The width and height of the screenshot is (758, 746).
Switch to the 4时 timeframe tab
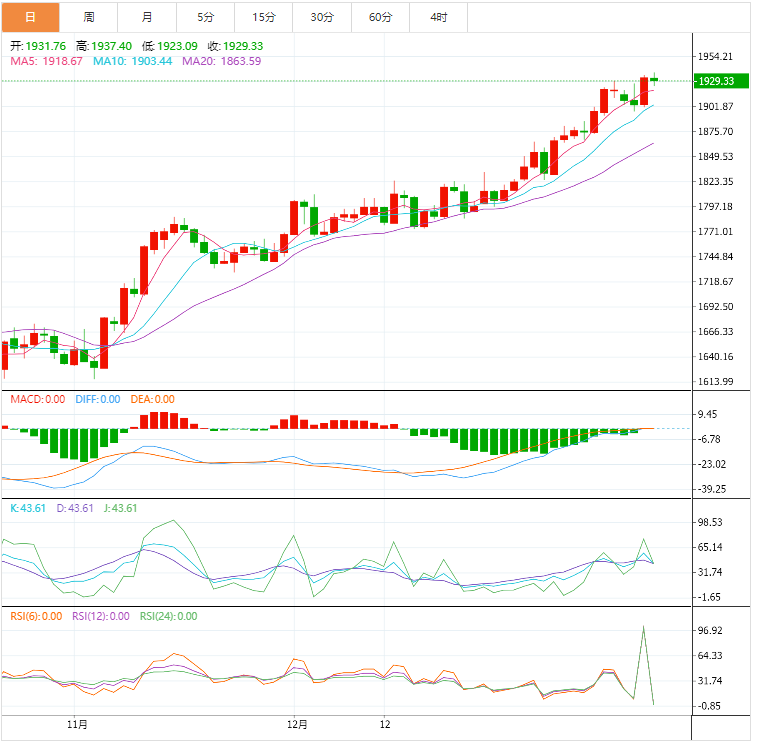pyautogui.click(x=439, y=17)
